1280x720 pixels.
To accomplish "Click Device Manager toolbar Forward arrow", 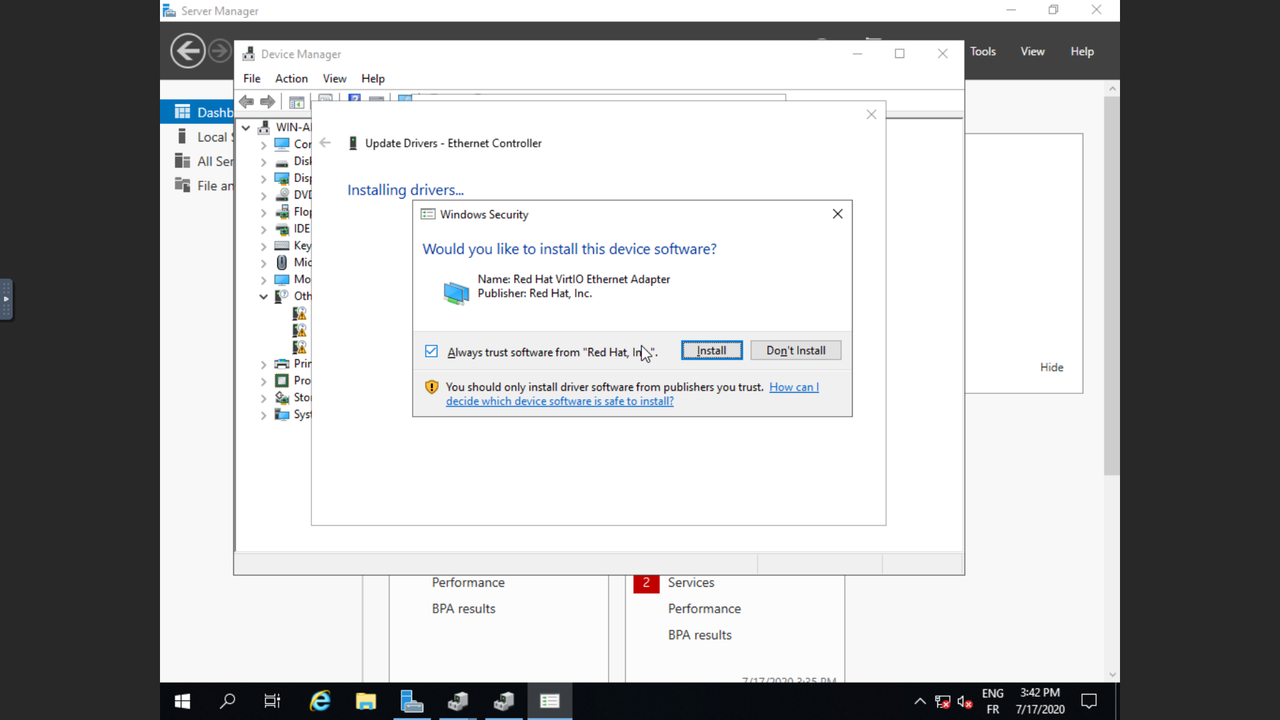I will point(267,102).
